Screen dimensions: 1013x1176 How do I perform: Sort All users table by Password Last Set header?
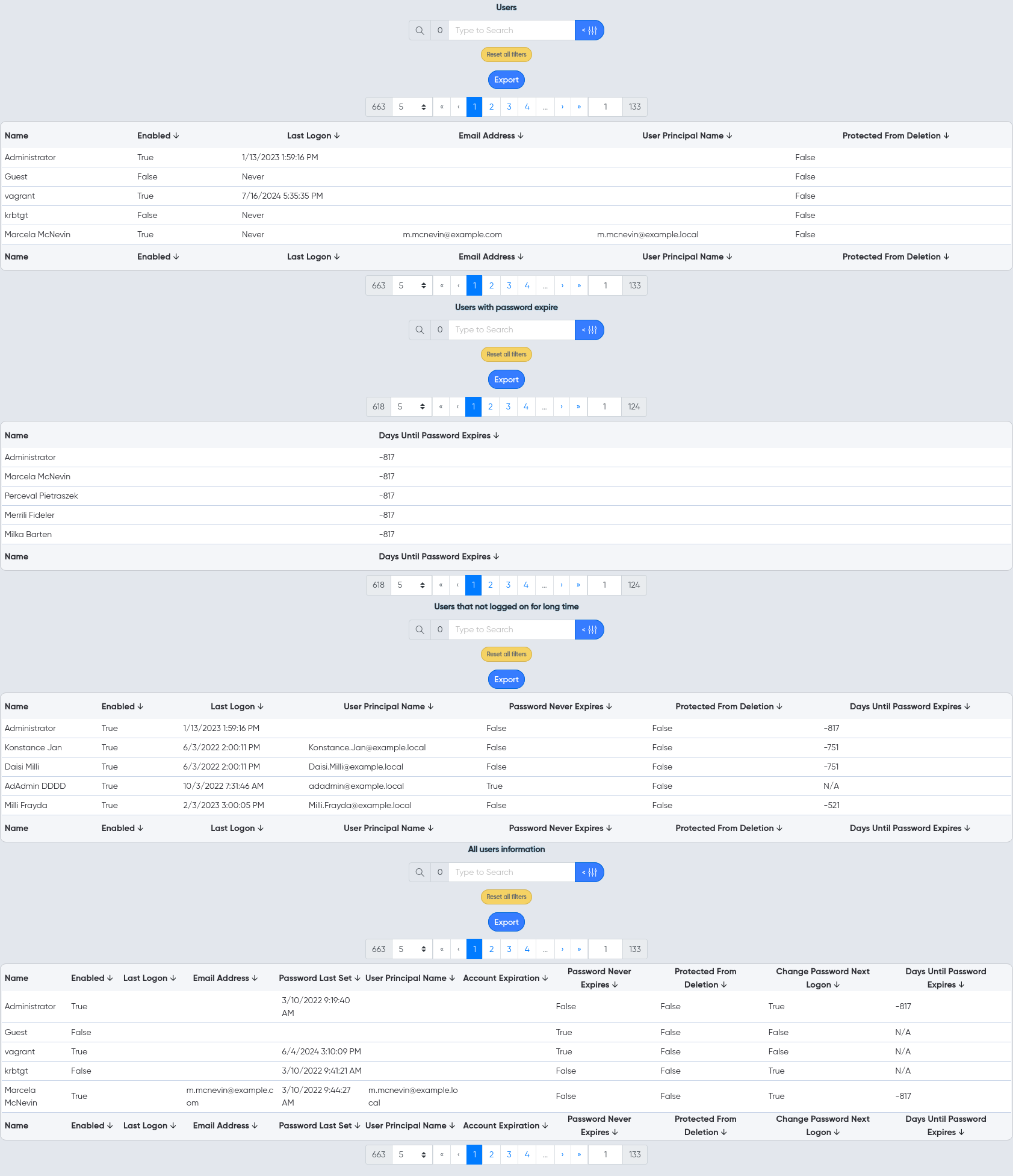[320, 978]
